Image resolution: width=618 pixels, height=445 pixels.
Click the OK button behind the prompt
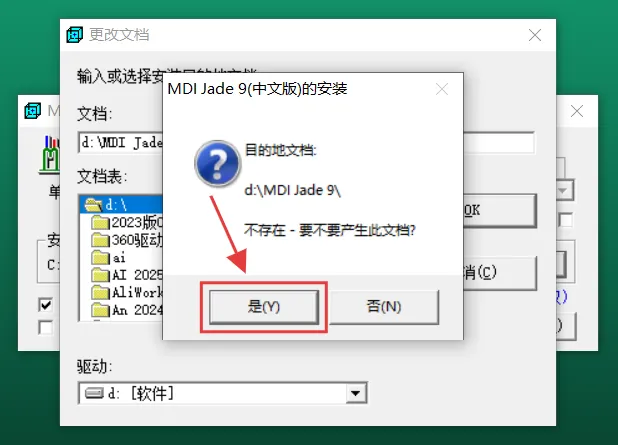tap(500, 210)
